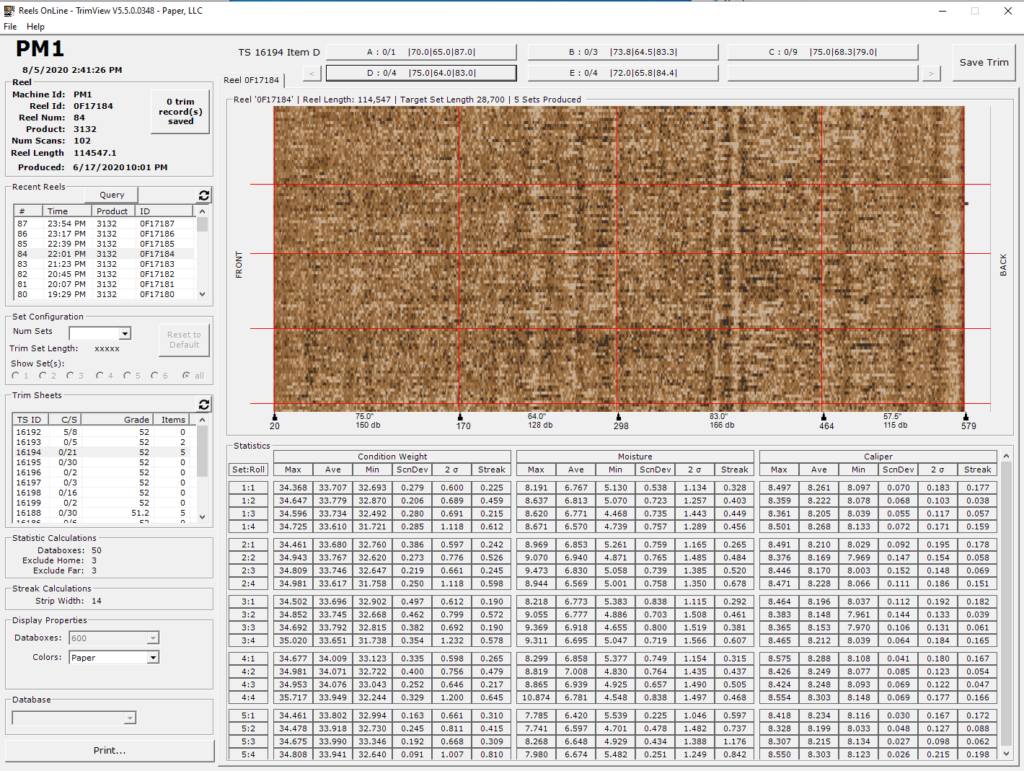1024x771 pixels.
Task: Select Show Set radio button 2
Action: [x=42, y=375]
